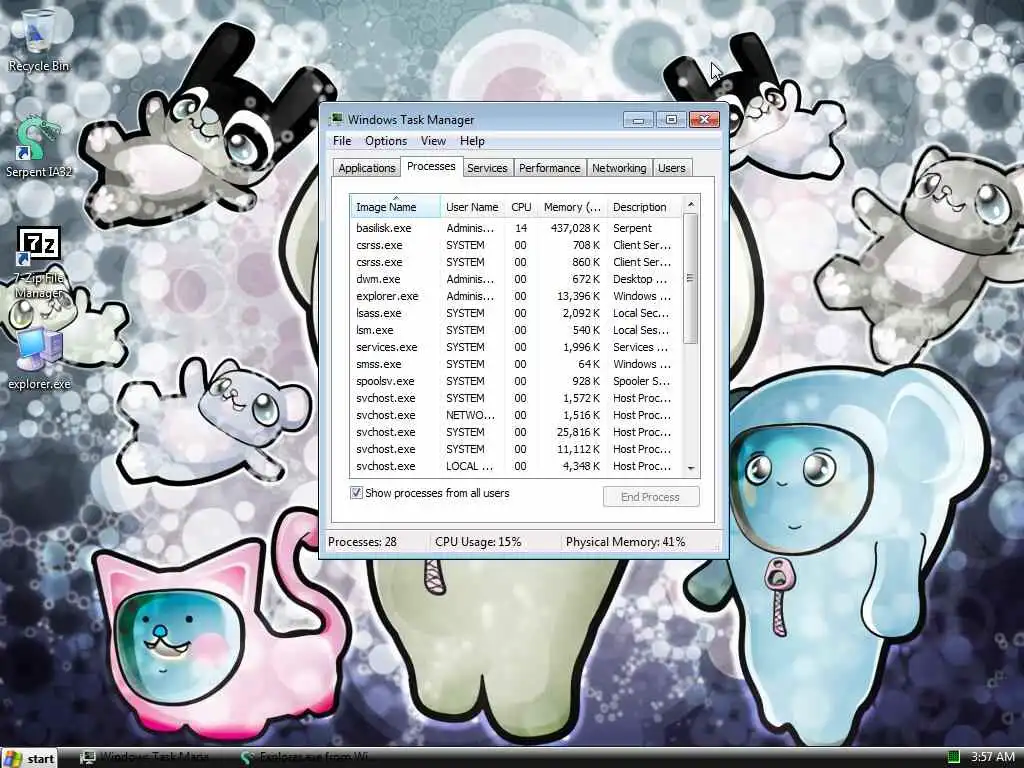
Task: Switch to the Services tab
Action: click(487, 168)
